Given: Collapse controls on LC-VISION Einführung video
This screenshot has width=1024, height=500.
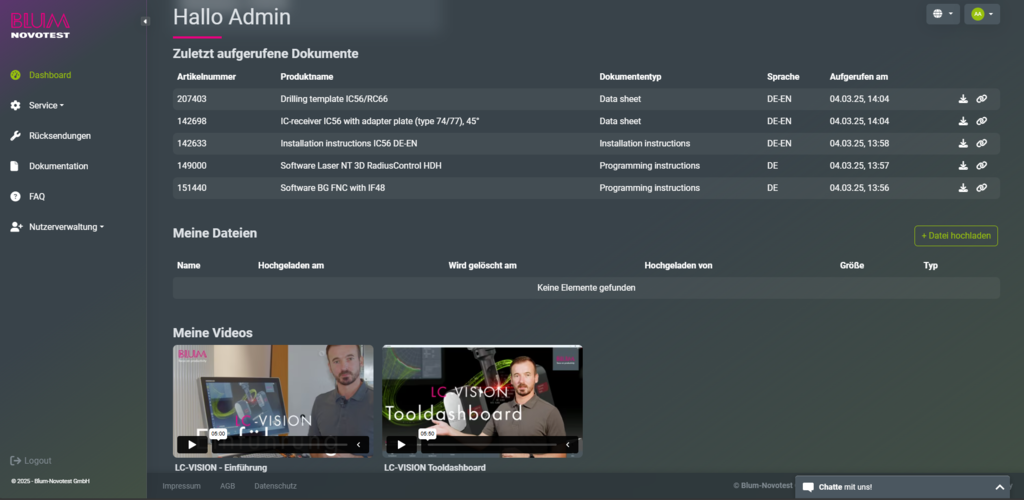Looking at the screenshot, I should 359,445.
